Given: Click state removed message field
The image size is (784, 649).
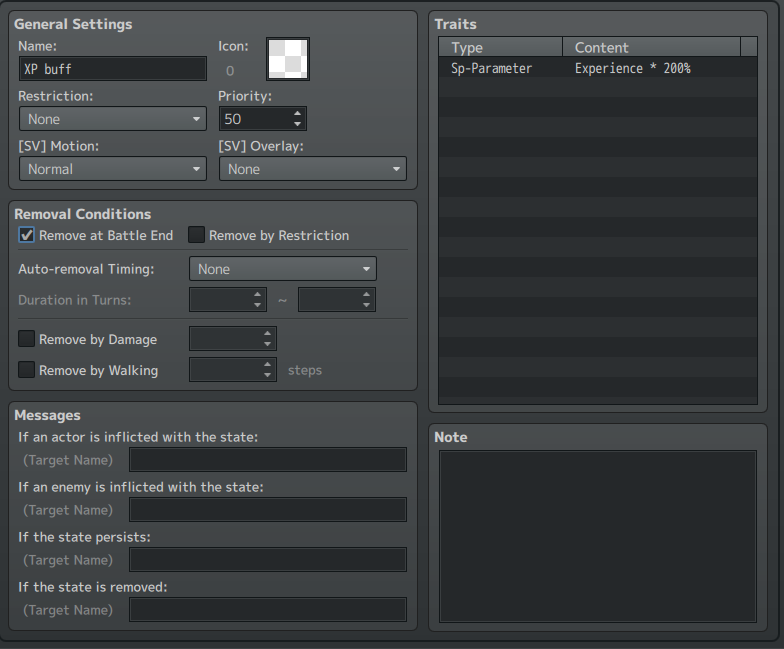Looking at the screenshot, I should coord(268,610).
